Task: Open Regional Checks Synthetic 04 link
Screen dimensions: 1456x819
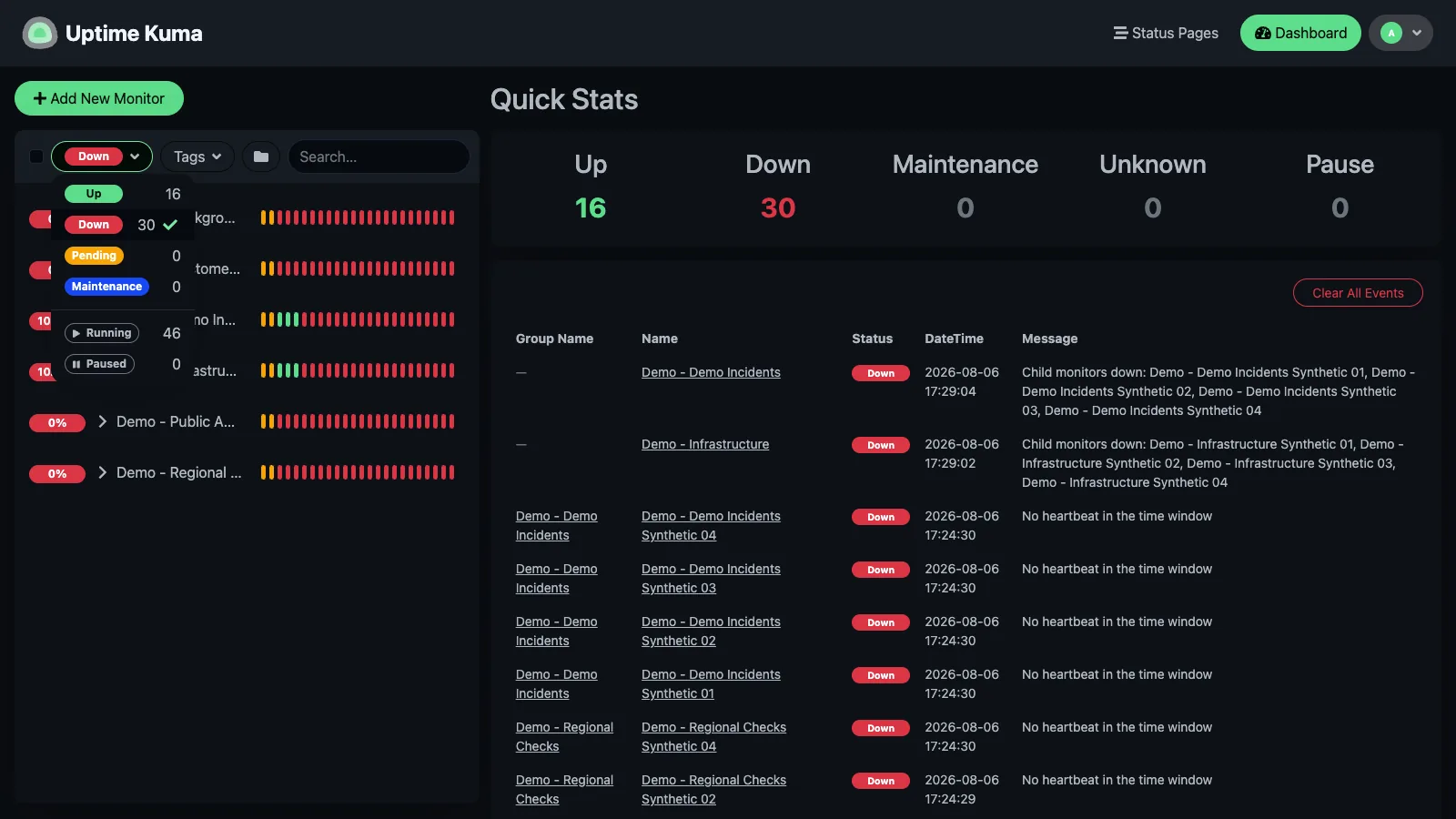Action: [x=713, y=737]
